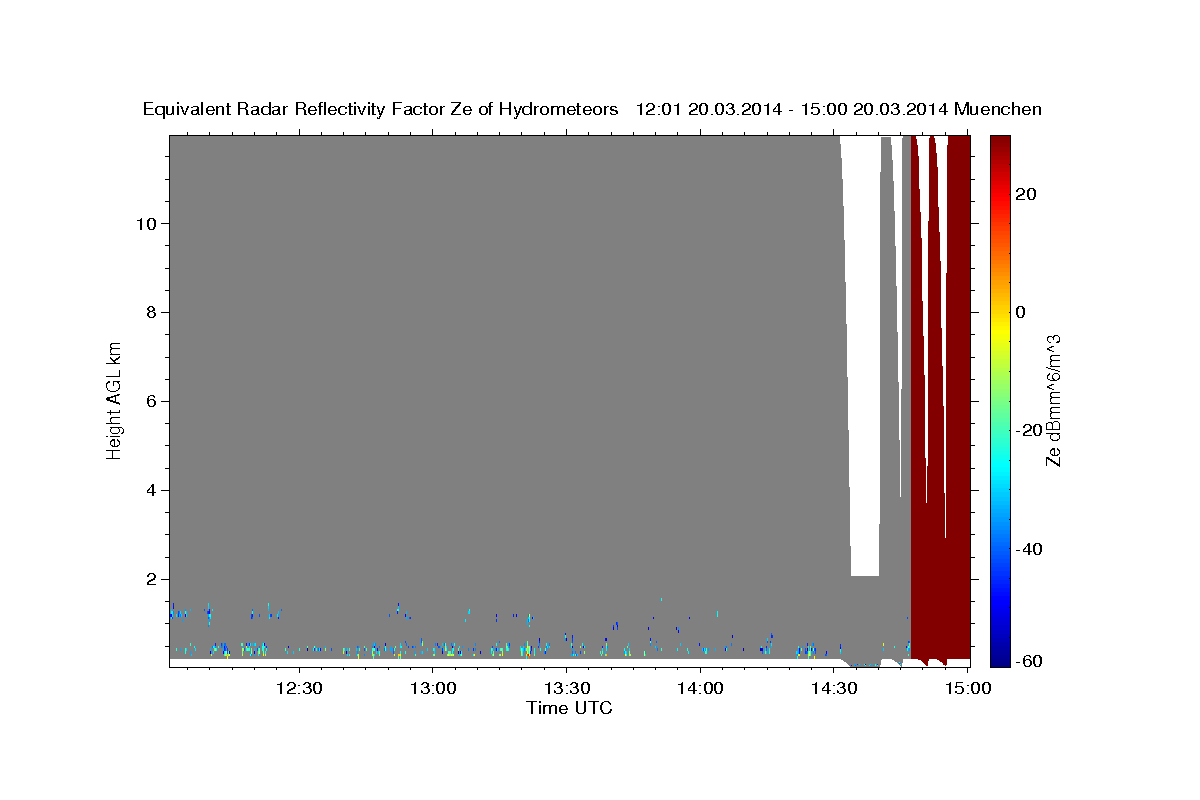The height and width of the screenshot is (800, 1200).
Task: Click the '14:30' time axis label
Action: (834, 688)
